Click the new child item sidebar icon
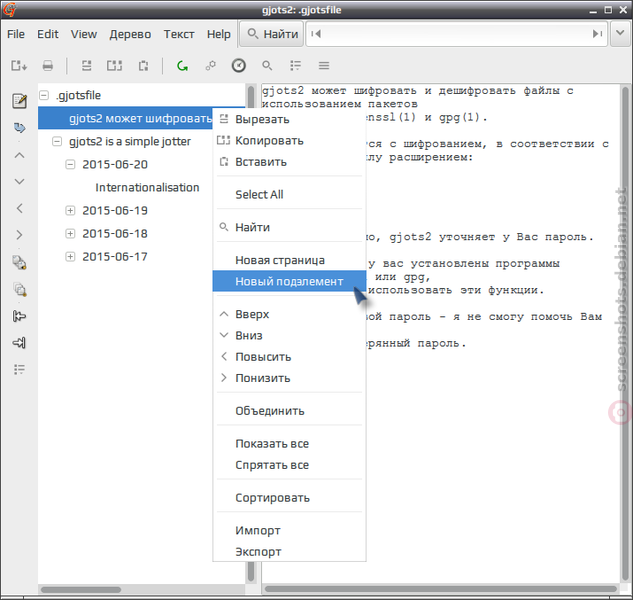Image resolution: width=633 pixels, height=600 pixels. (x=19, y=289)
